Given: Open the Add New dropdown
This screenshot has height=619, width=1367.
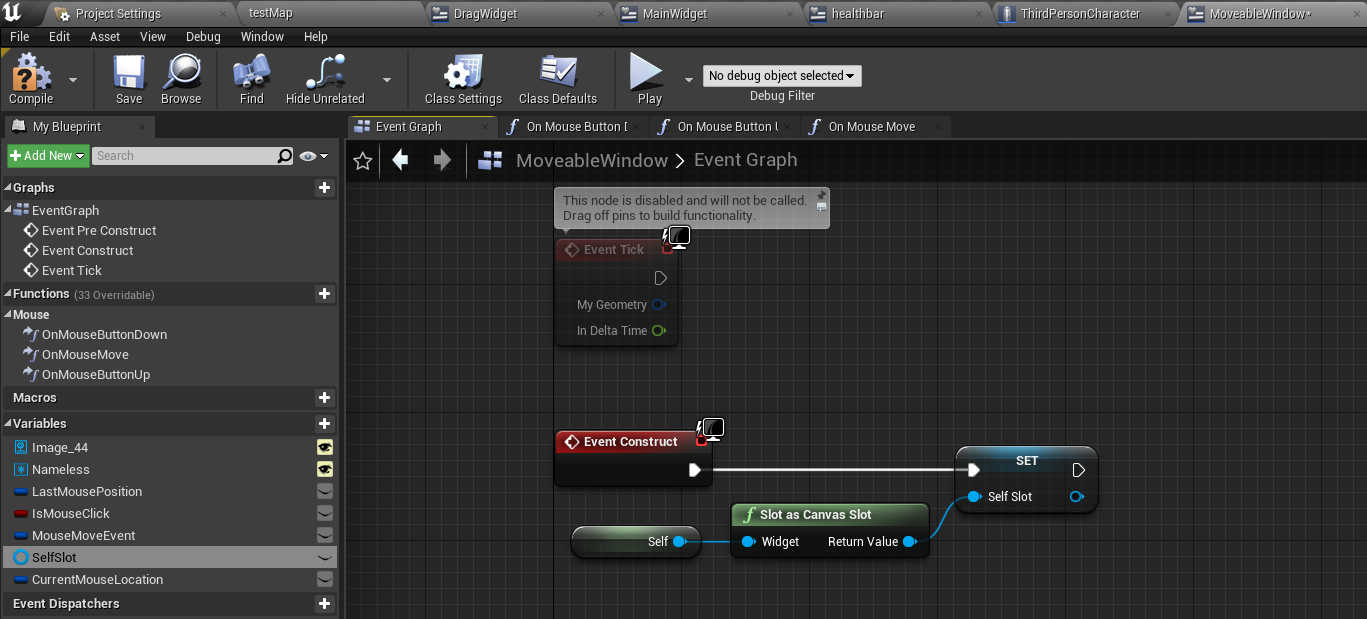Looking at the screenshot, I should click(x=47, y=156).
